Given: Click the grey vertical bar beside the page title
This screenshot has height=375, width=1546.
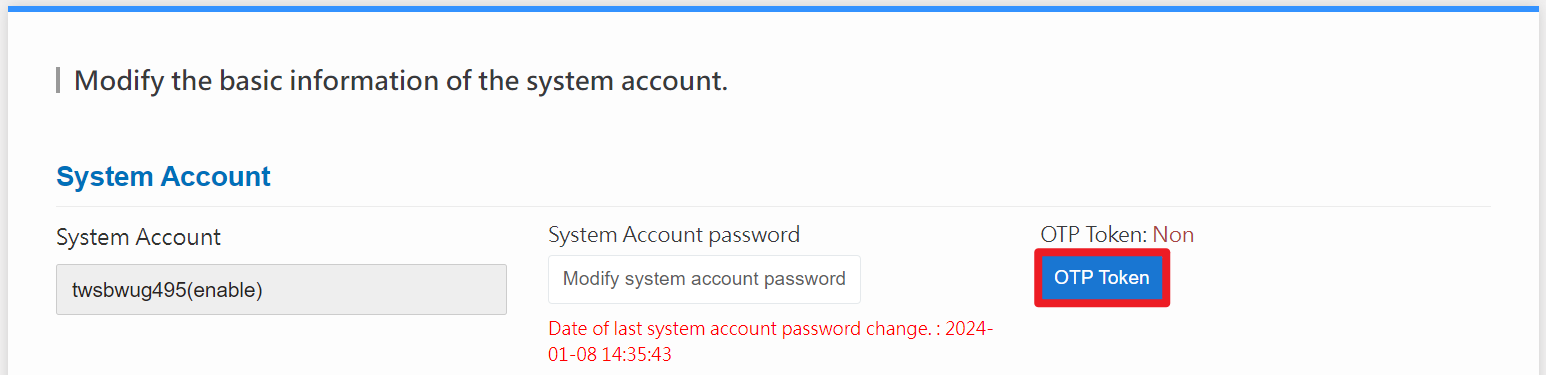Looking at the screenshot, I should (58, 80).
